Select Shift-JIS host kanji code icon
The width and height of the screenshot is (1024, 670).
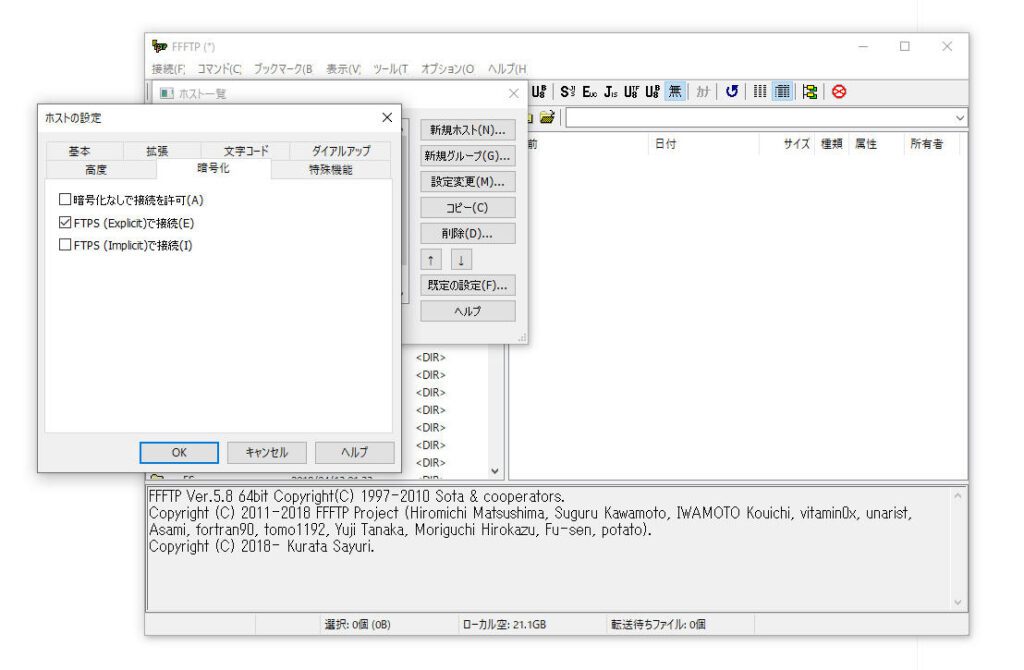568,92
